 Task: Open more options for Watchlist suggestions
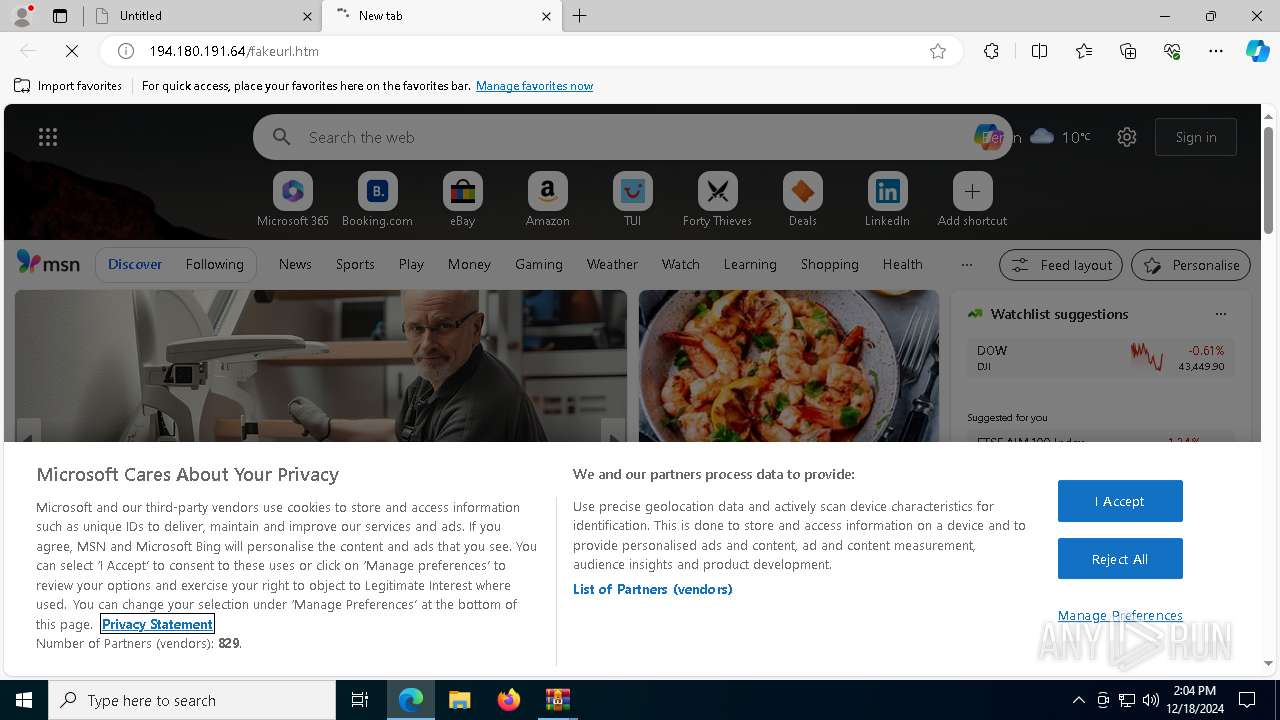click(1220, 314)
